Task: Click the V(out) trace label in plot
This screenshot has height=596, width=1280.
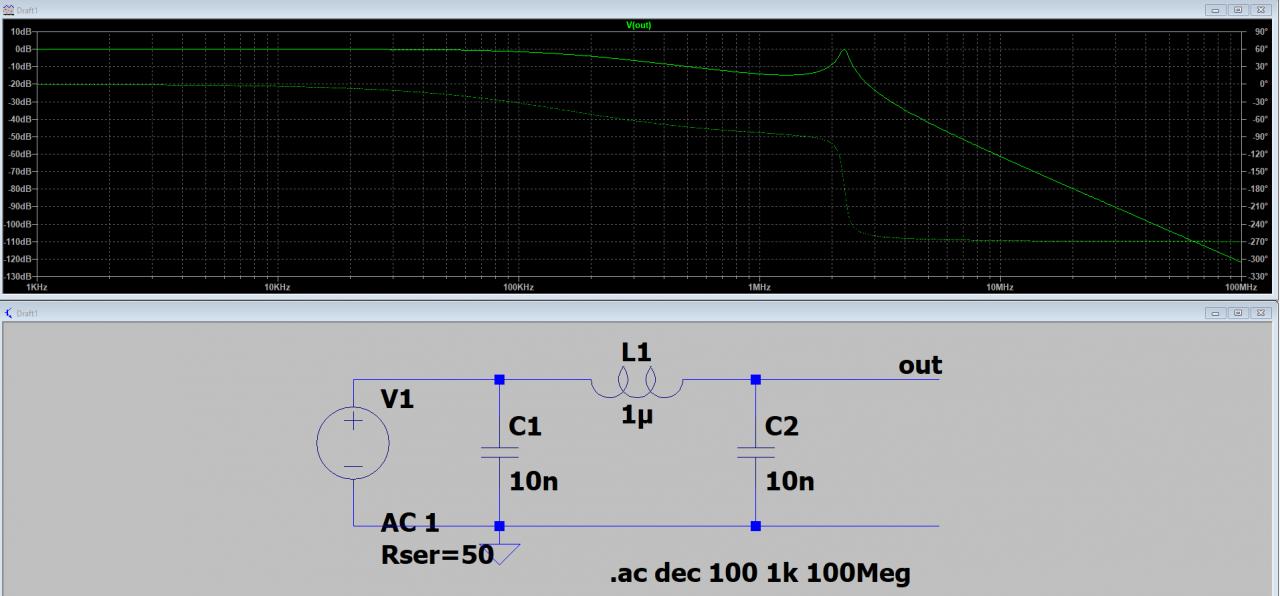Action: coord(639,24)
